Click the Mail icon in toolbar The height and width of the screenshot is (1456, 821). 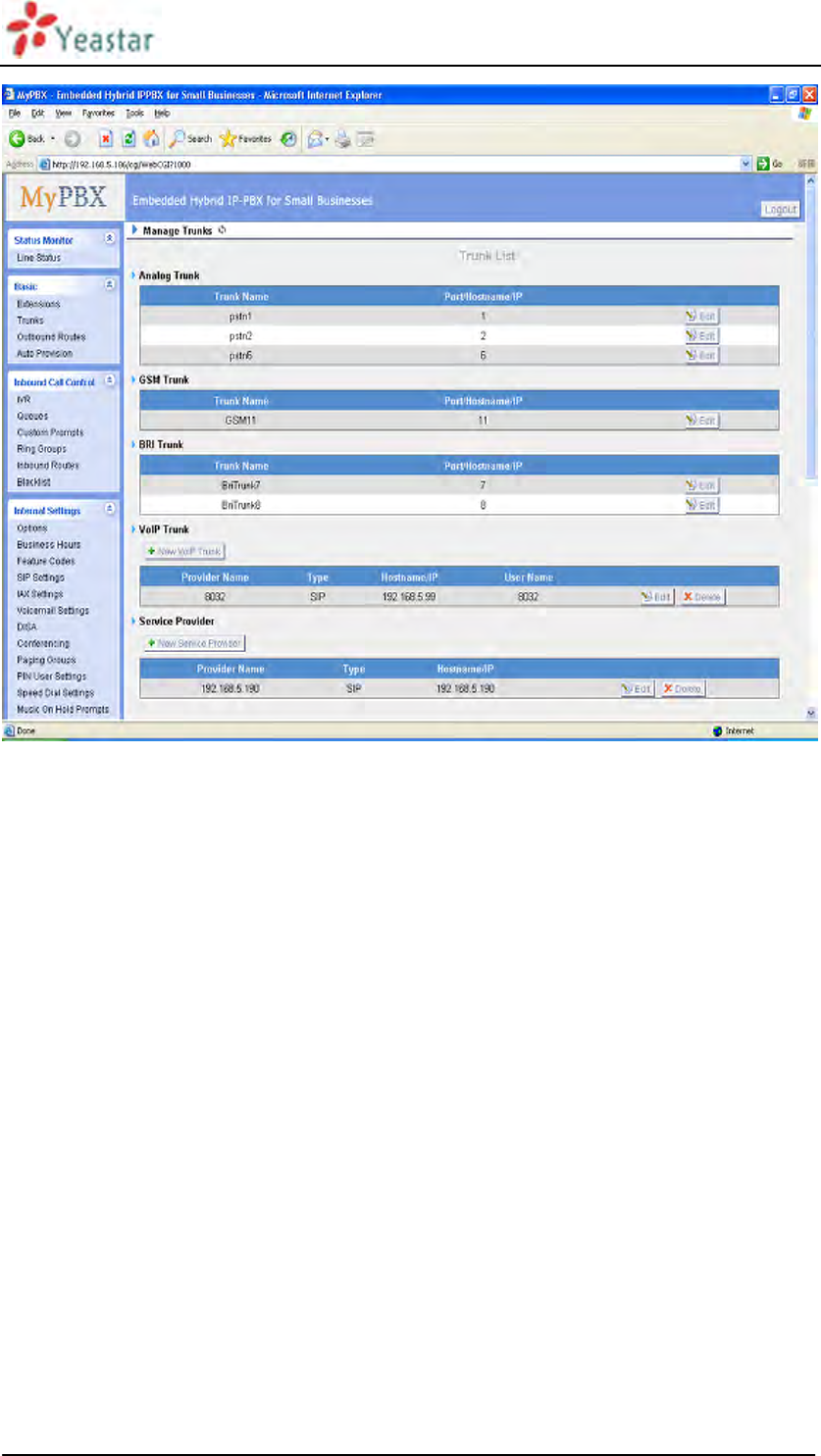317,138
